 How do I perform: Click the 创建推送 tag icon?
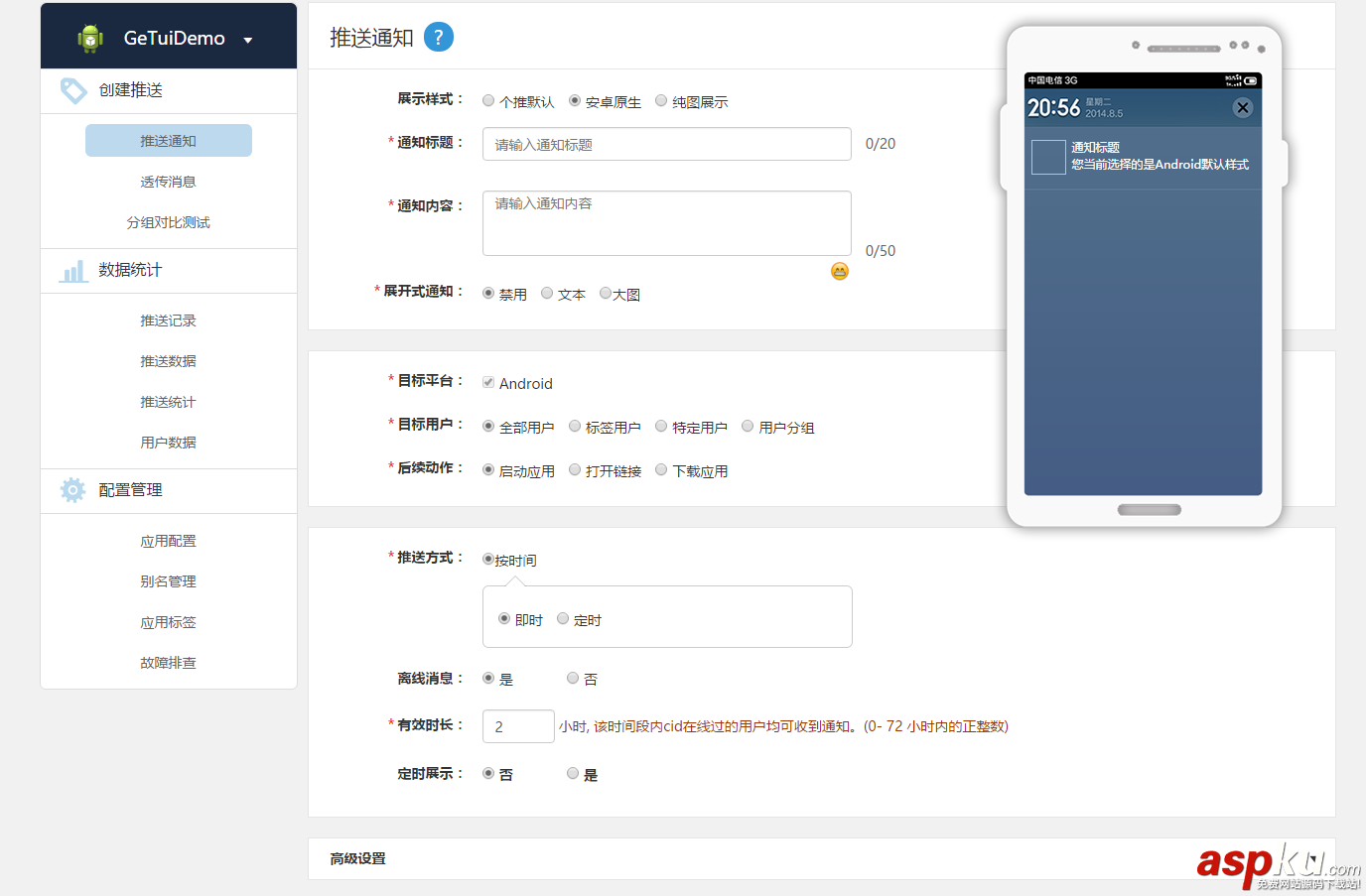(x=73, y=89)
